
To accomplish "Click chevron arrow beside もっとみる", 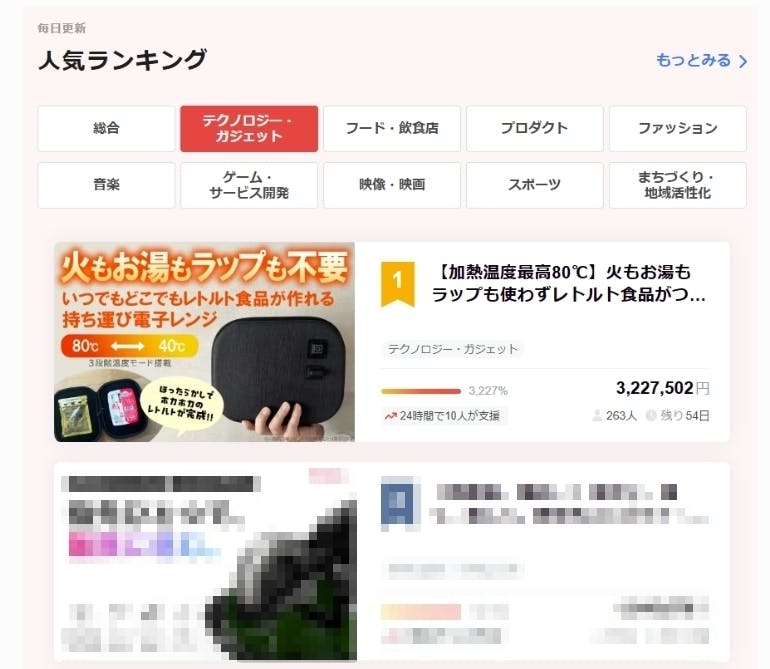I will (743, 61).
